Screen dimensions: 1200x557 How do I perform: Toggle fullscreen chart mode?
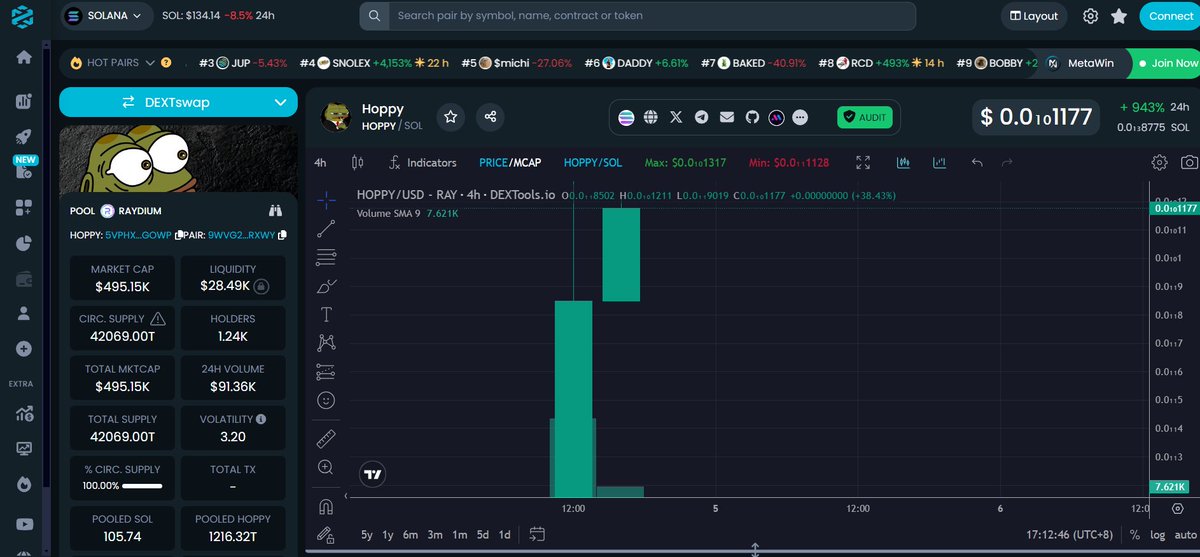[864, 162]
